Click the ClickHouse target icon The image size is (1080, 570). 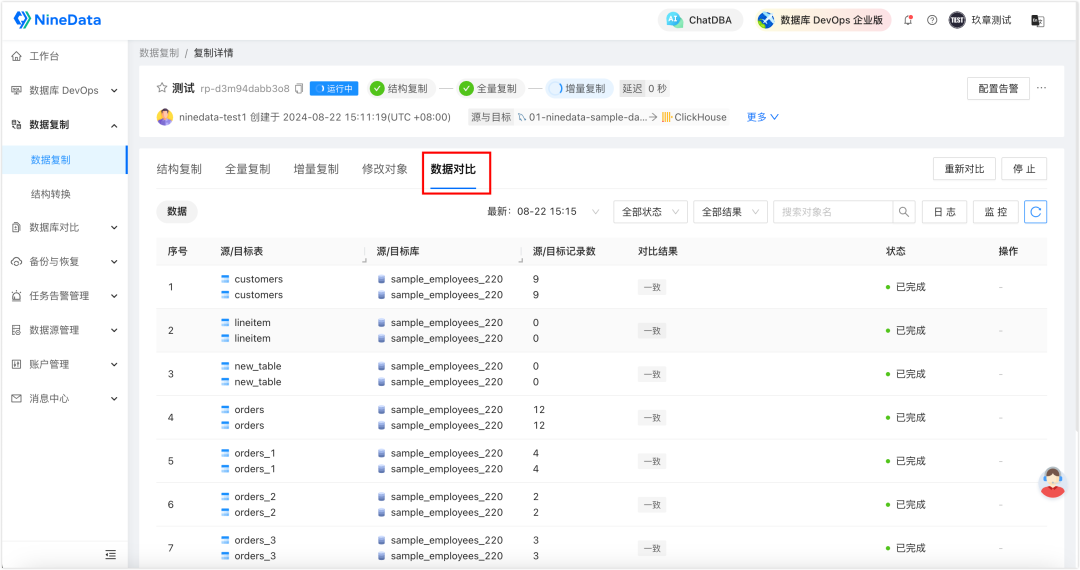click(x=666, y=117)
